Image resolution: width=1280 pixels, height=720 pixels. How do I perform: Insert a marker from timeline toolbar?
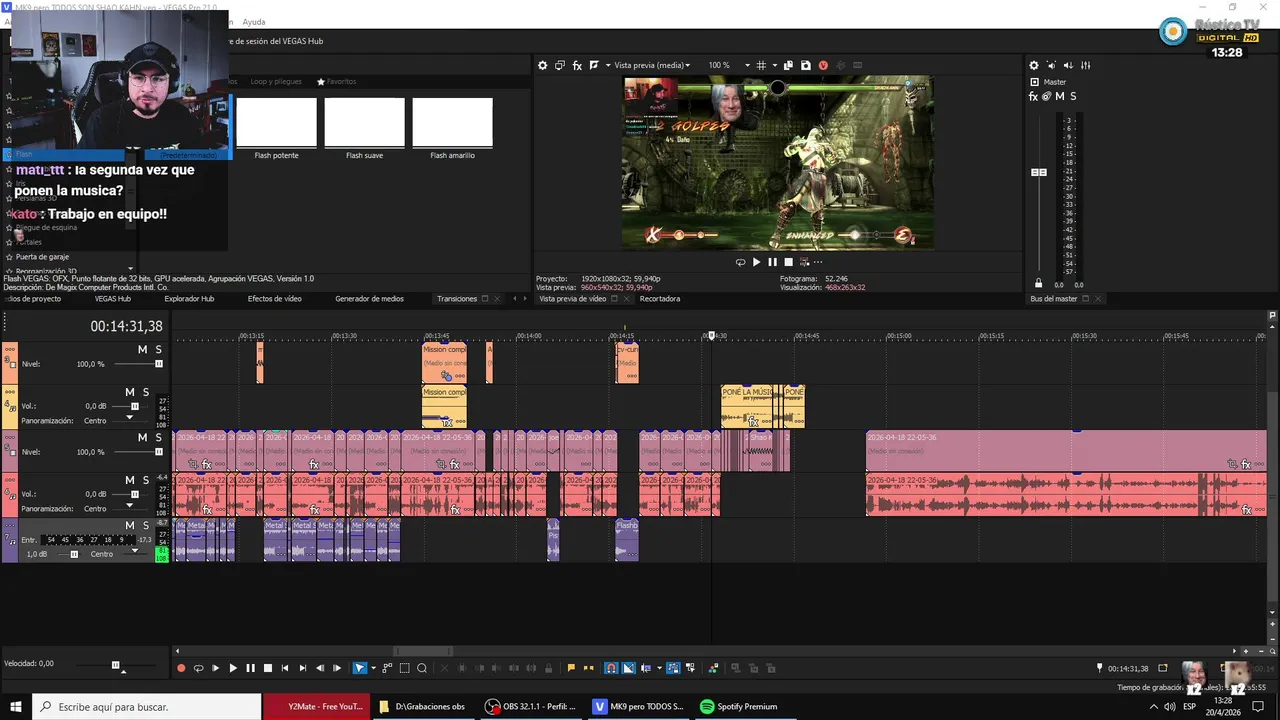click(x=571, y=668)
